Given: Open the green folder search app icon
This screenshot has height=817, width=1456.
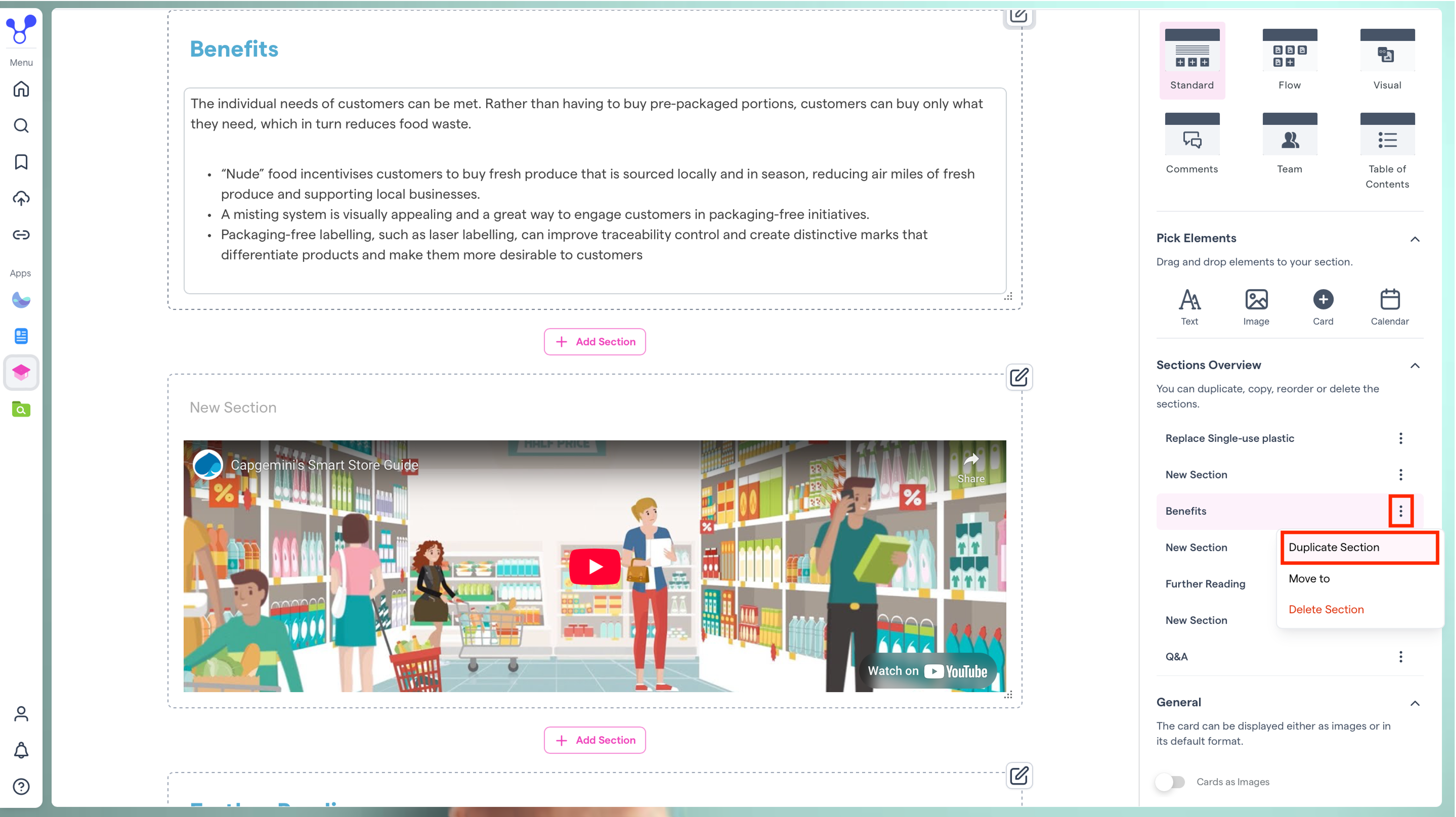Looking at the screenshot, I should click(21, 409).
